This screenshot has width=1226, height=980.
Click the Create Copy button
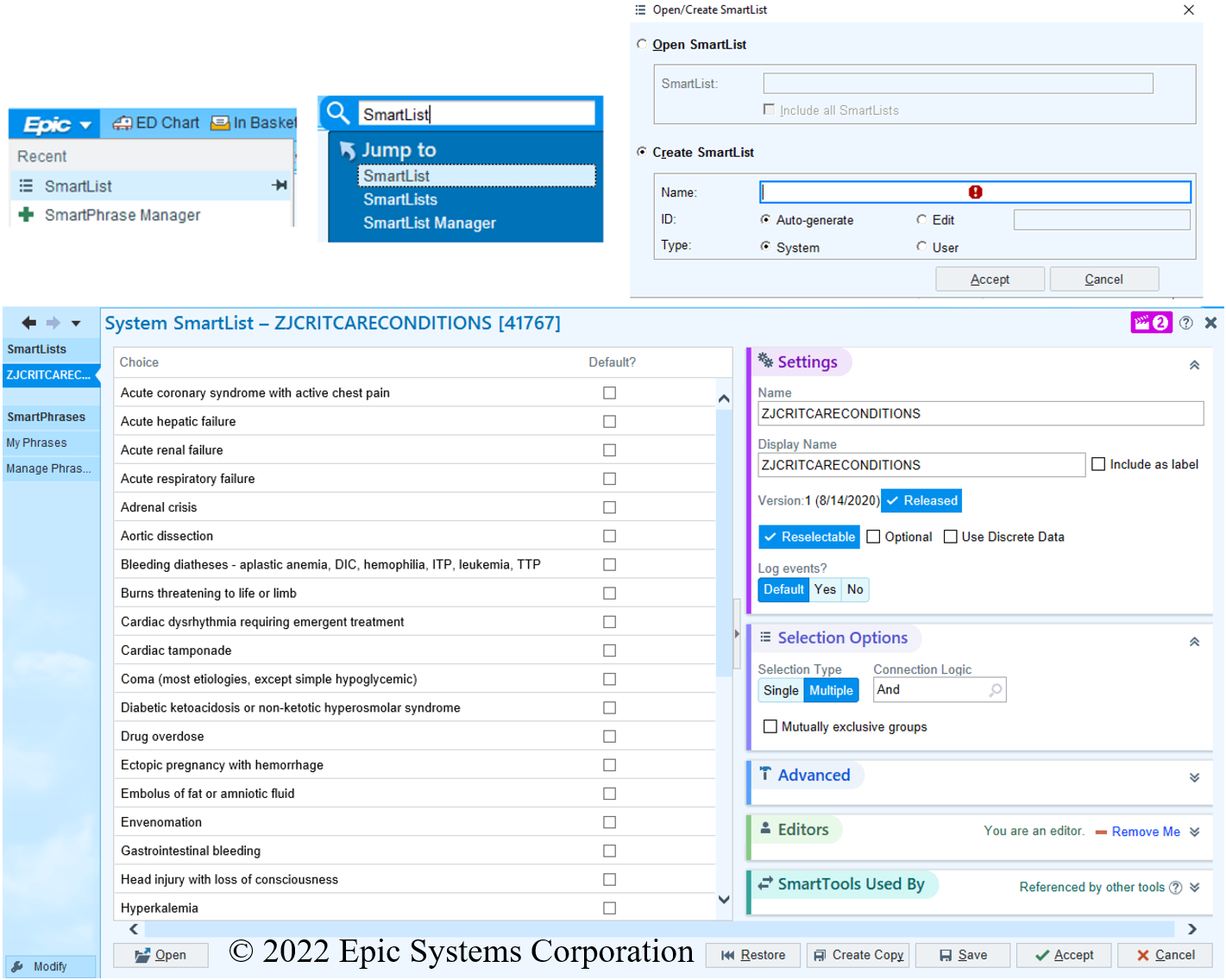858,955
